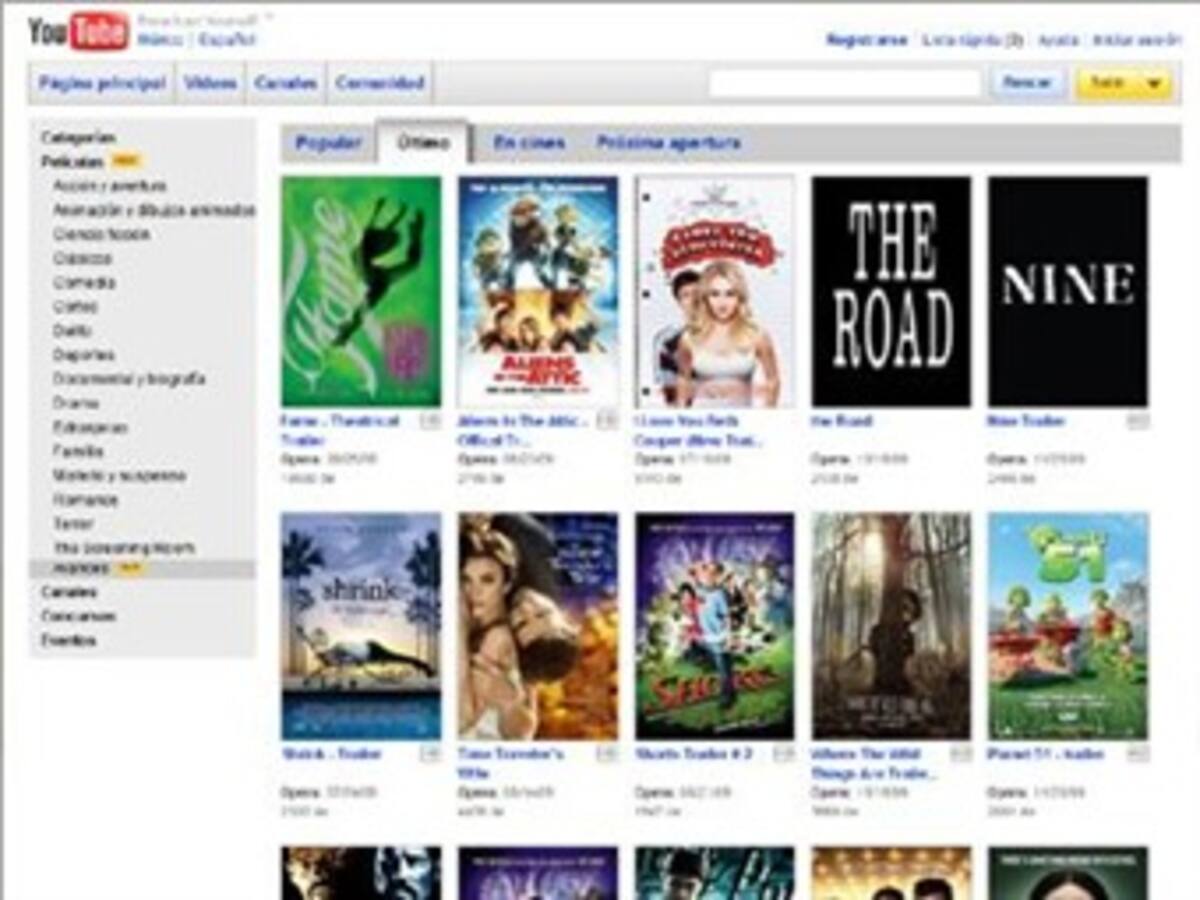Click the Time Traveler's Wife title link

tap(511, 763)
